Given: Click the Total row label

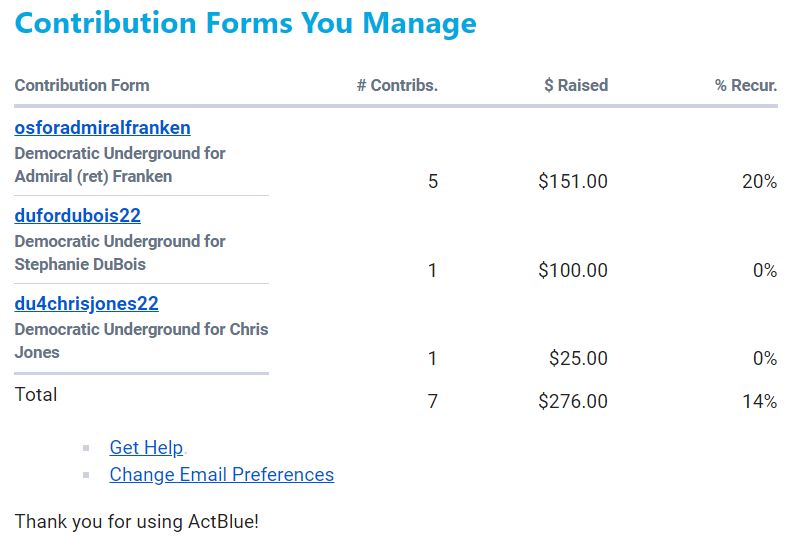Looking at the screenshot, I should [36, 395].
